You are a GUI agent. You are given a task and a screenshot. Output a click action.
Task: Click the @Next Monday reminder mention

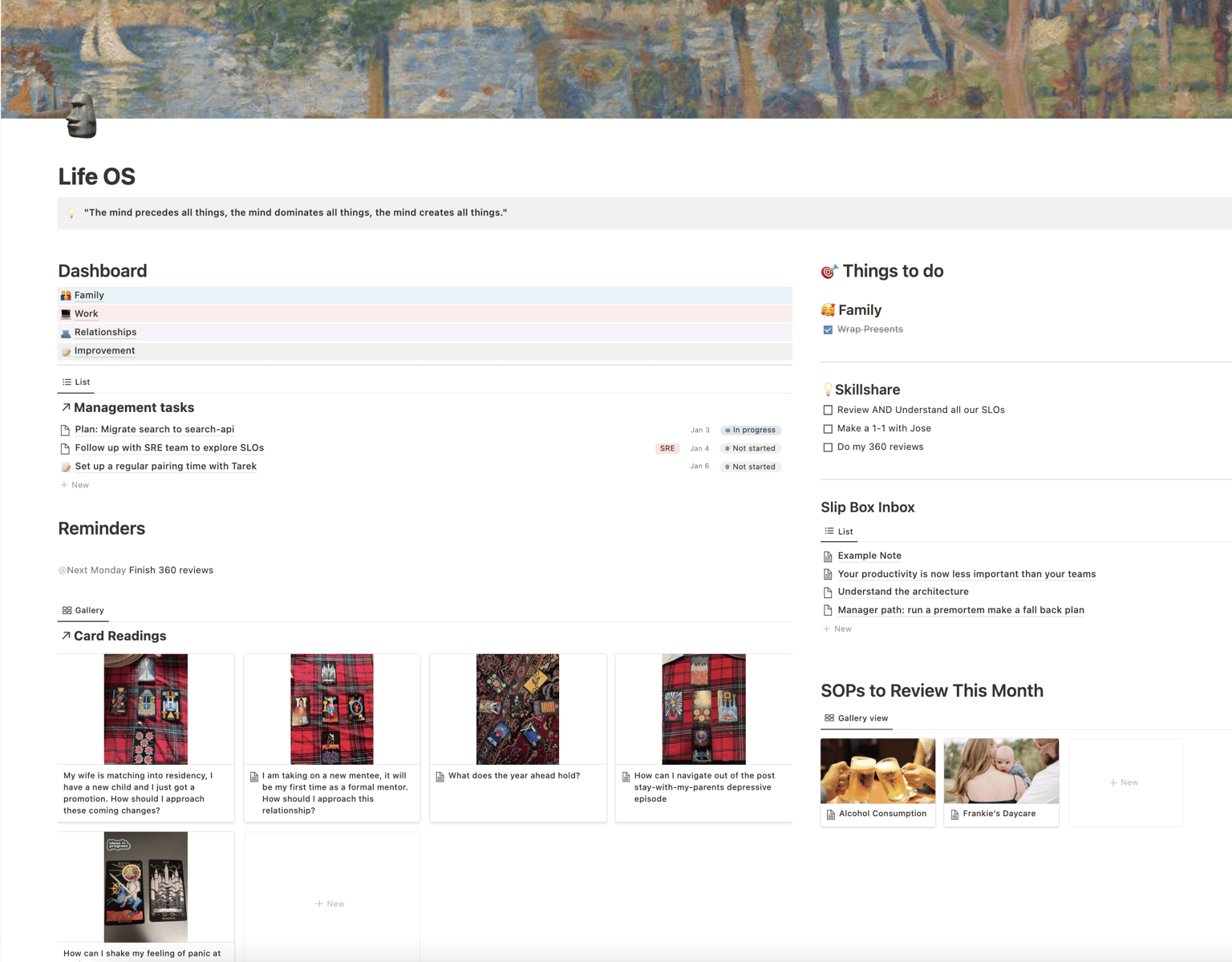coord(92,571)
